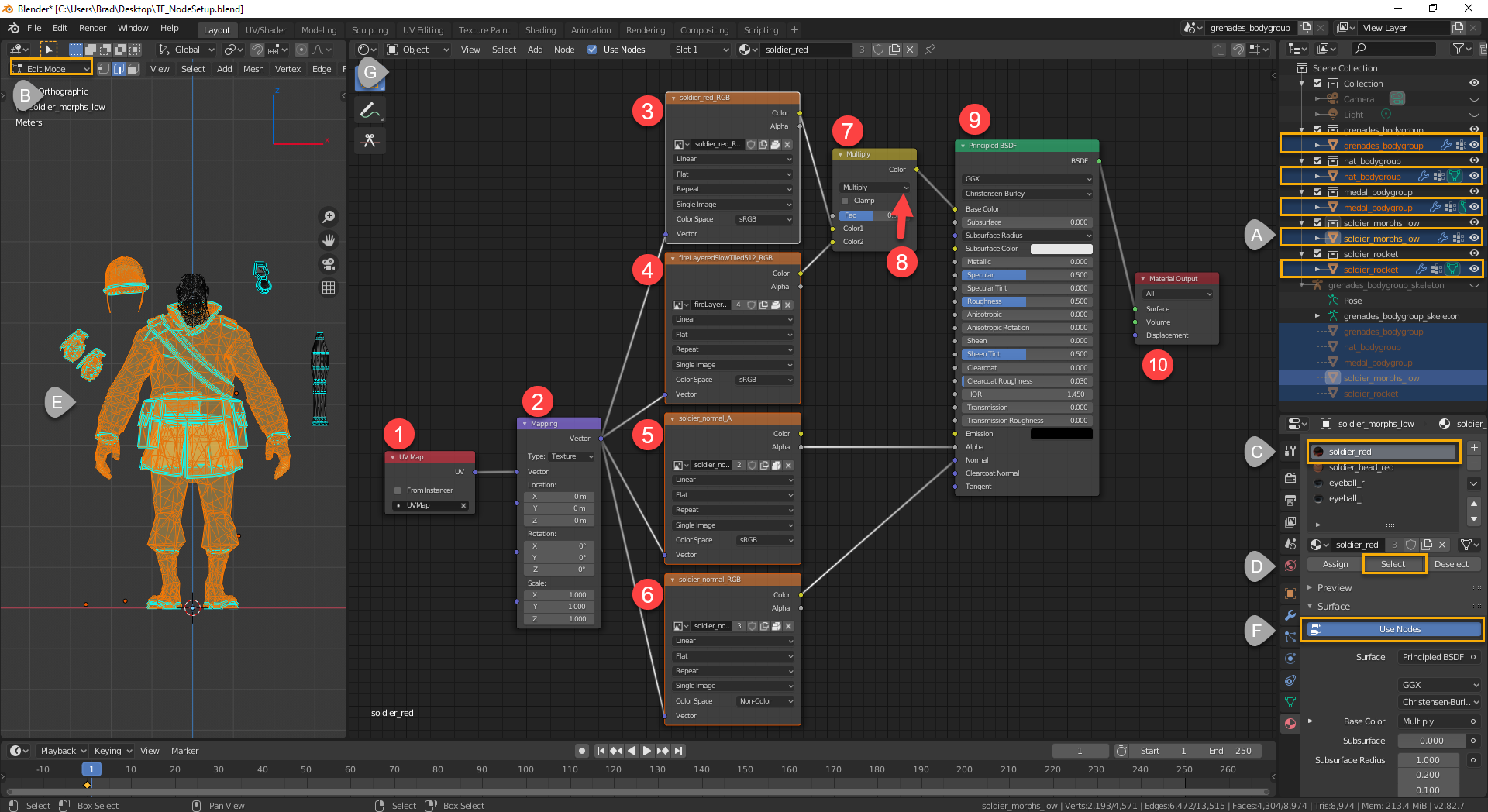1488x812 pixels.
Task: Expand the Preview panel
Action: click(x=1335, y=588)
